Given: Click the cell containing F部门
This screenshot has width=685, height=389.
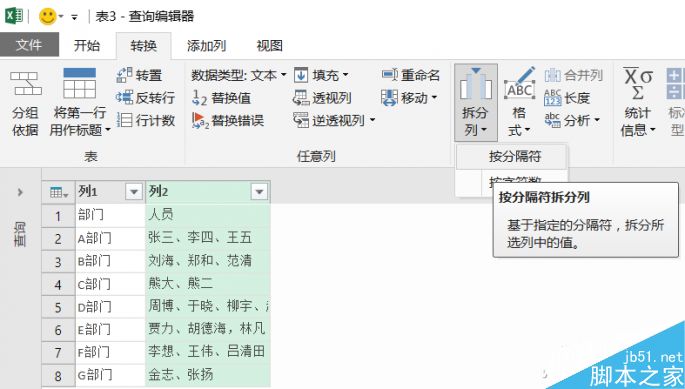Looking at the screenshot, I should (x=110, y=352).
